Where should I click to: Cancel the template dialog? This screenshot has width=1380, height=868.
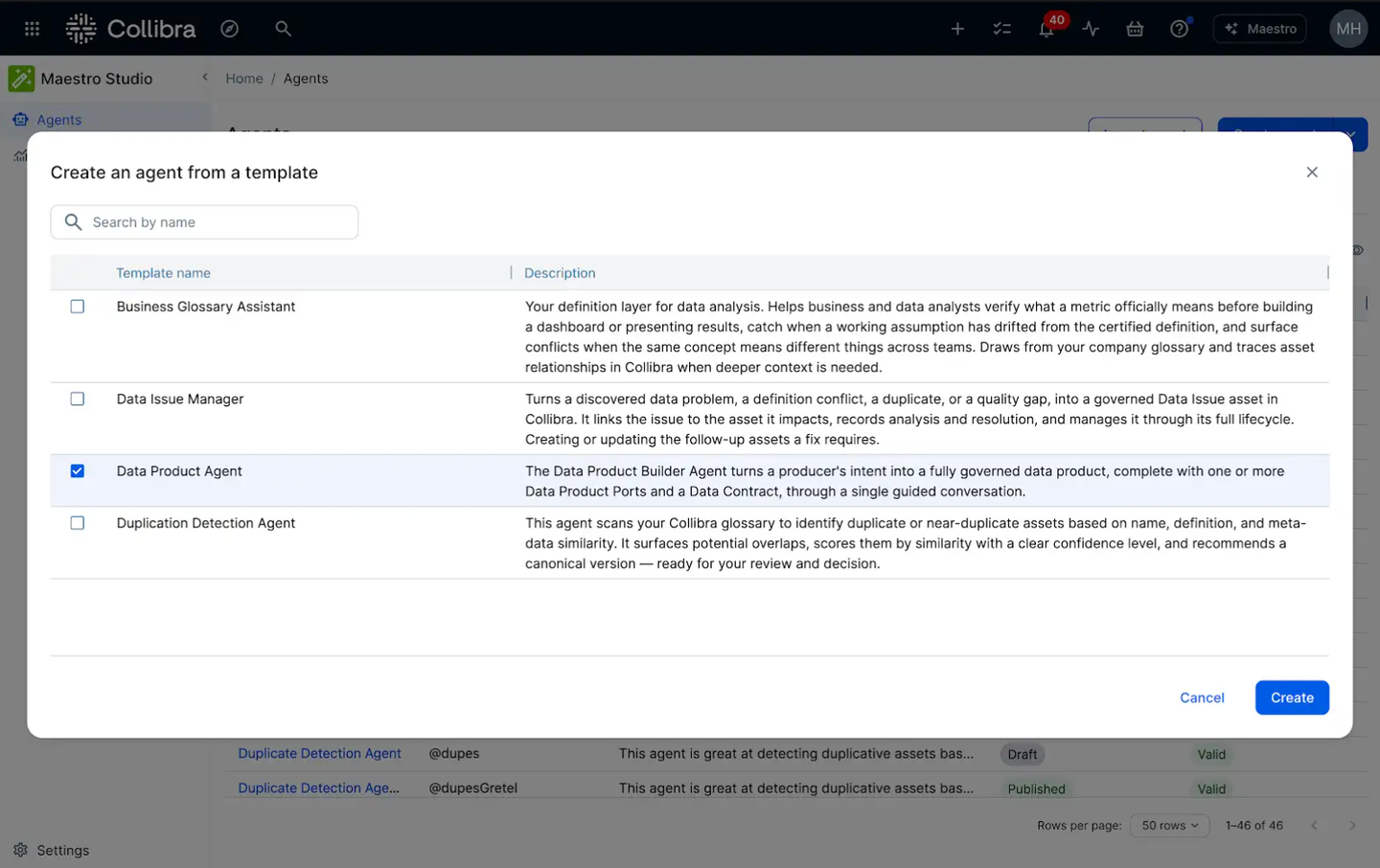(1202, 697)
